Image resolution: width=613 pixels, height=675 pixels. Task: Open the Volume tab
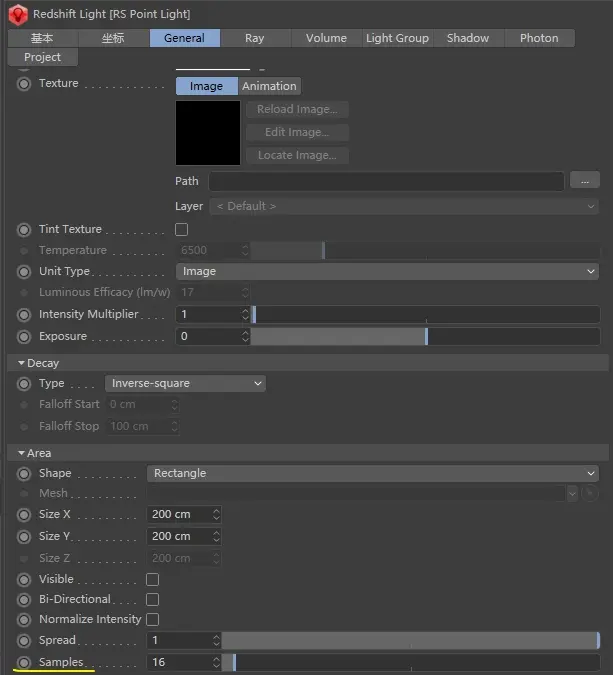tap(326, 38)
